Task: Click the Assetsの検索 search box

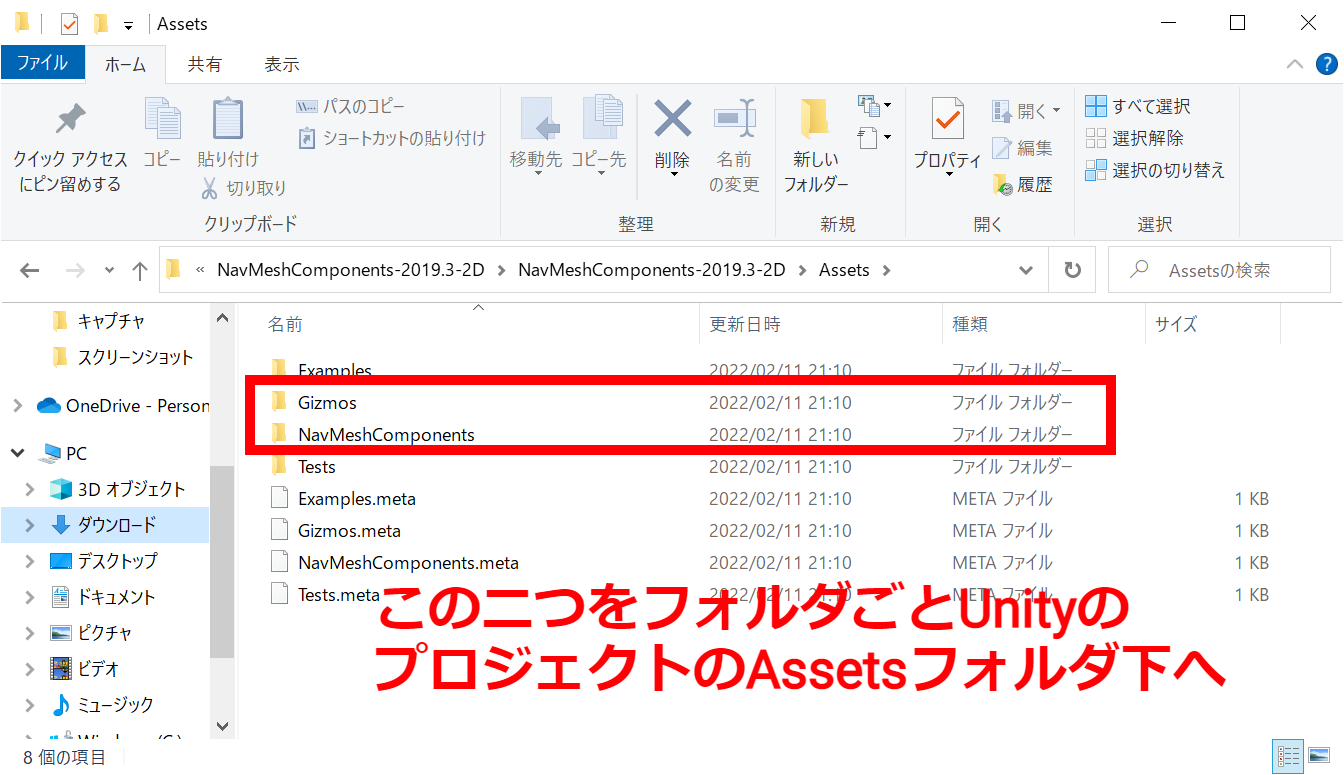Action: click(x=1218, y=269)
